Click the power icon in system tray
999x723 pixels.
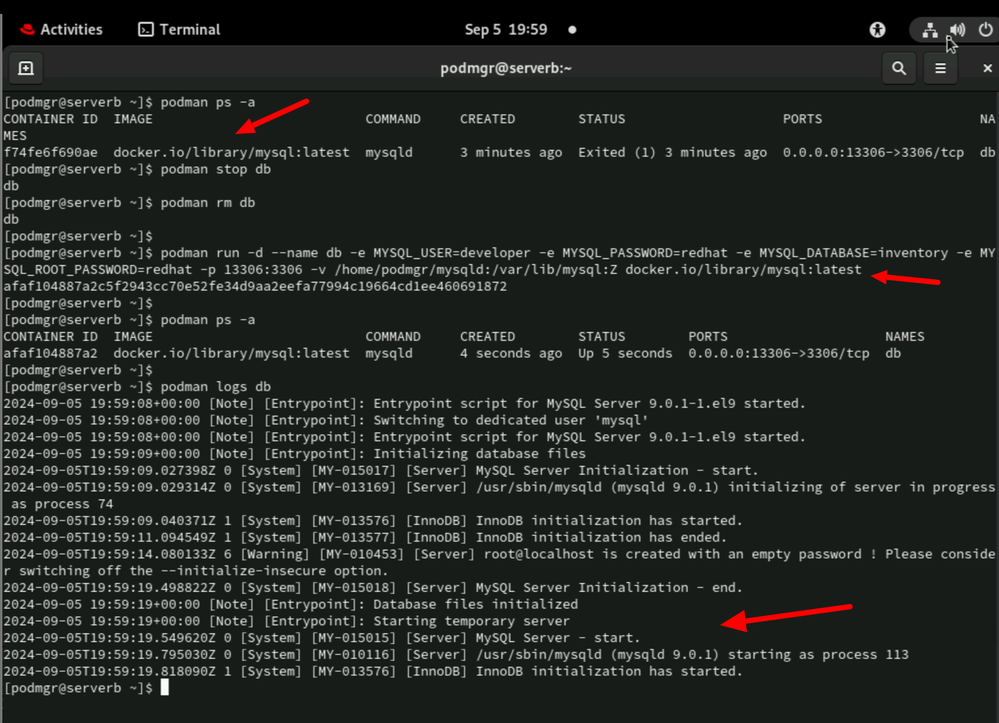[983, 30]
